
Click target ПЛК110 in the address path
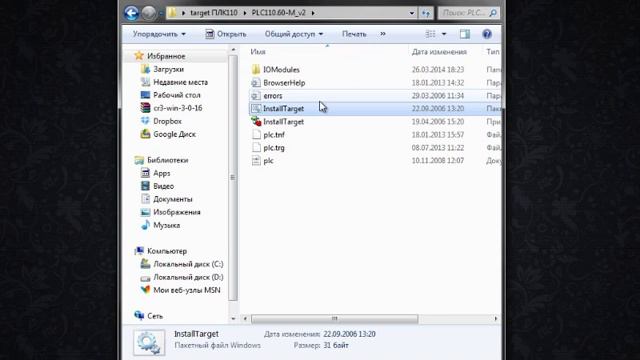213,13
